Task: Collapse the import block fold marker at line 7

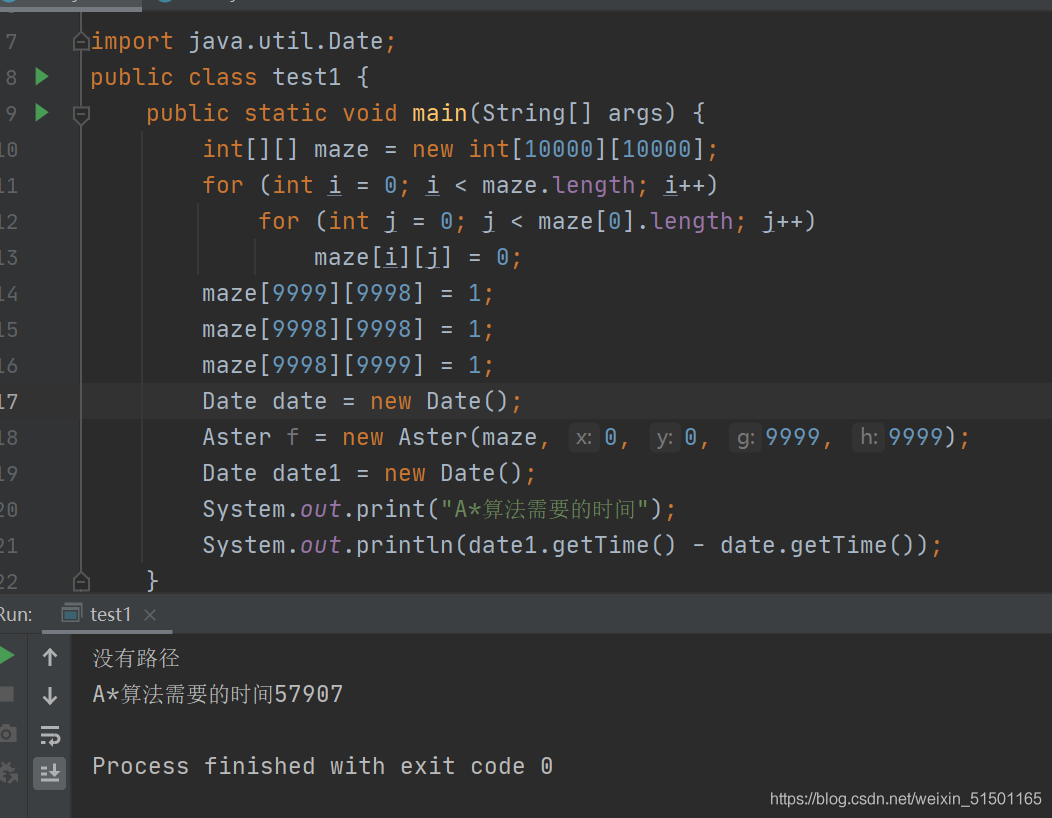Action: [x=81, y=42]
